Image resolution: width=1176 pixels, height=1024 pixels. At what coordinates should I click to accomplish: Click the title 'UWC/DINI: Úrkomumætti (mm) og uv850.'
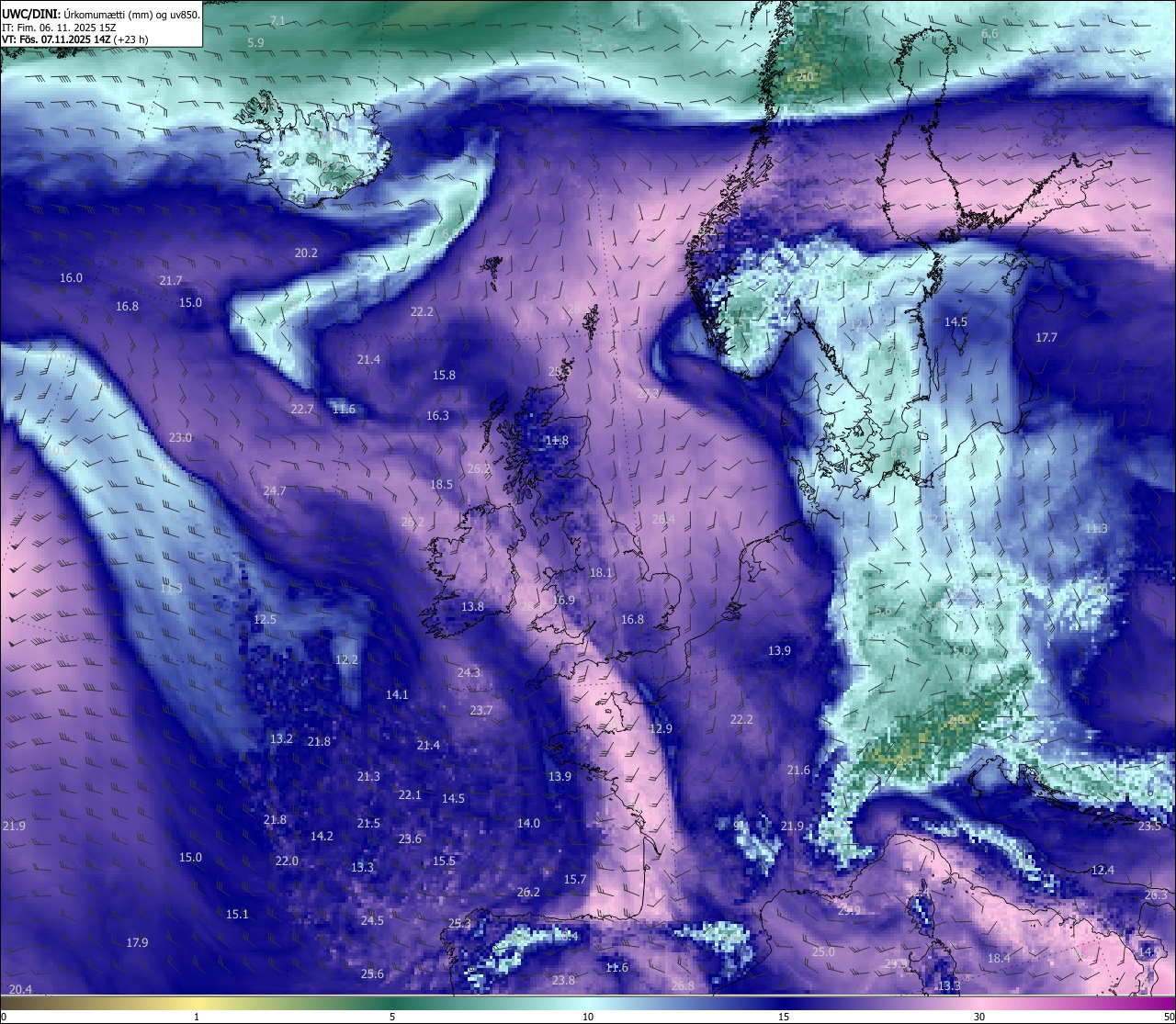tap(99, 14)
